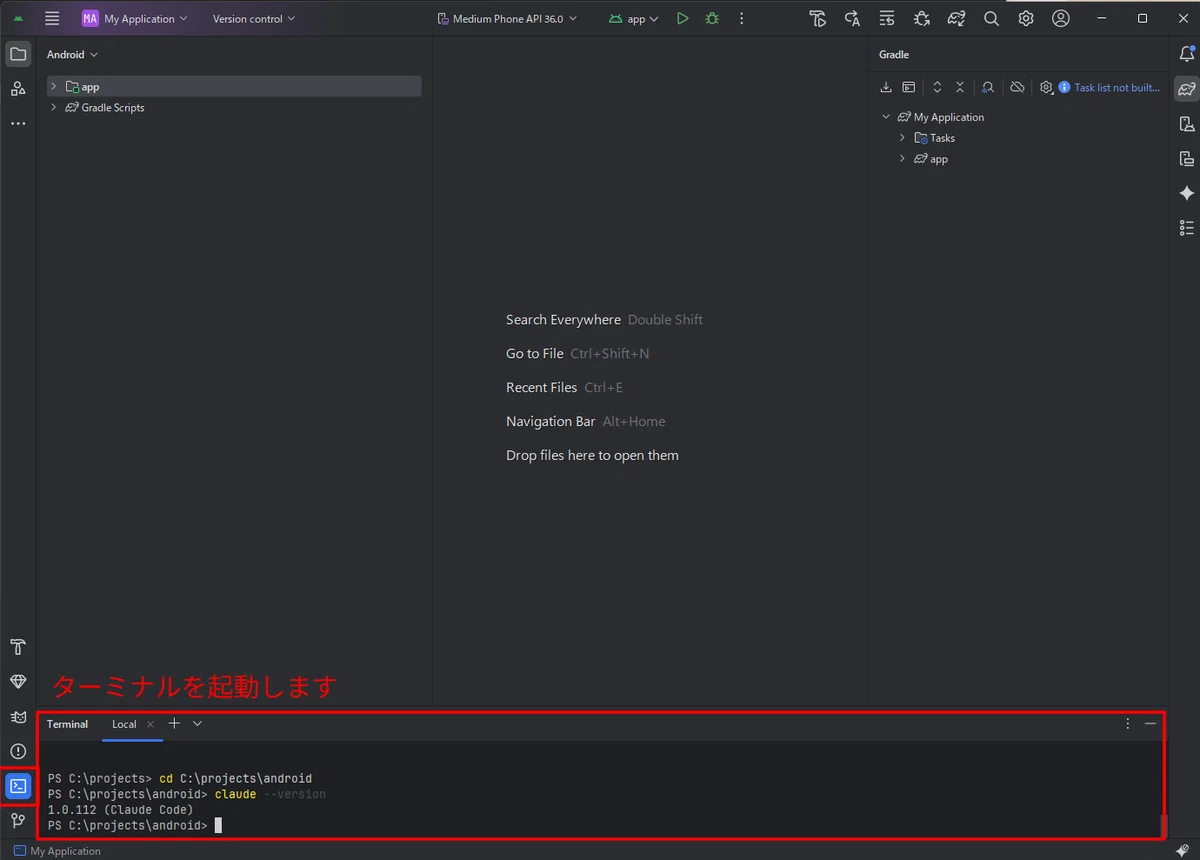
Task: Add a new terminal tab
Action: pyautogui.click(x=174, y=723)
